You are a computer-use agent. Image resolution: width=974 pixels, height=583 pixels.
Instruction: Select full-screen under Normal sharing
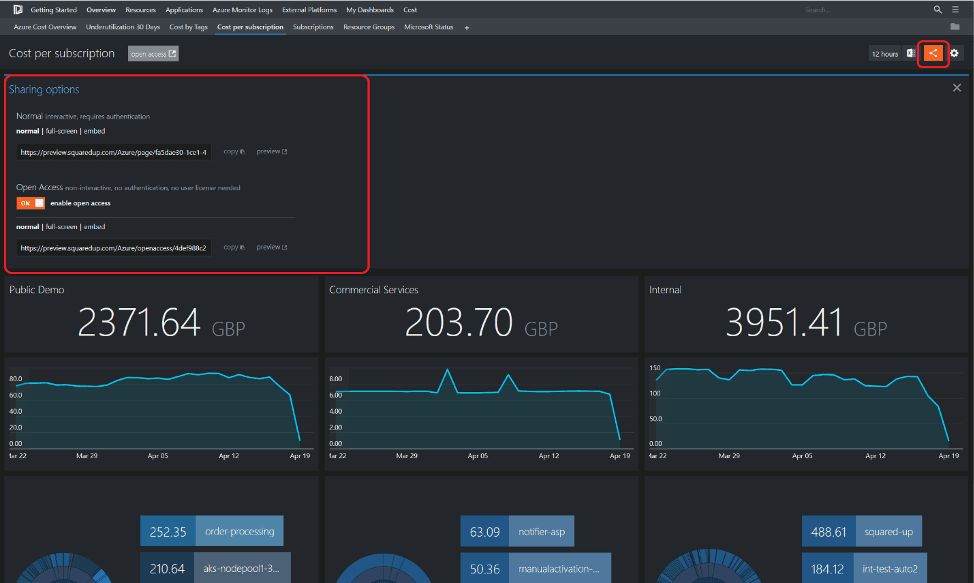61,131
